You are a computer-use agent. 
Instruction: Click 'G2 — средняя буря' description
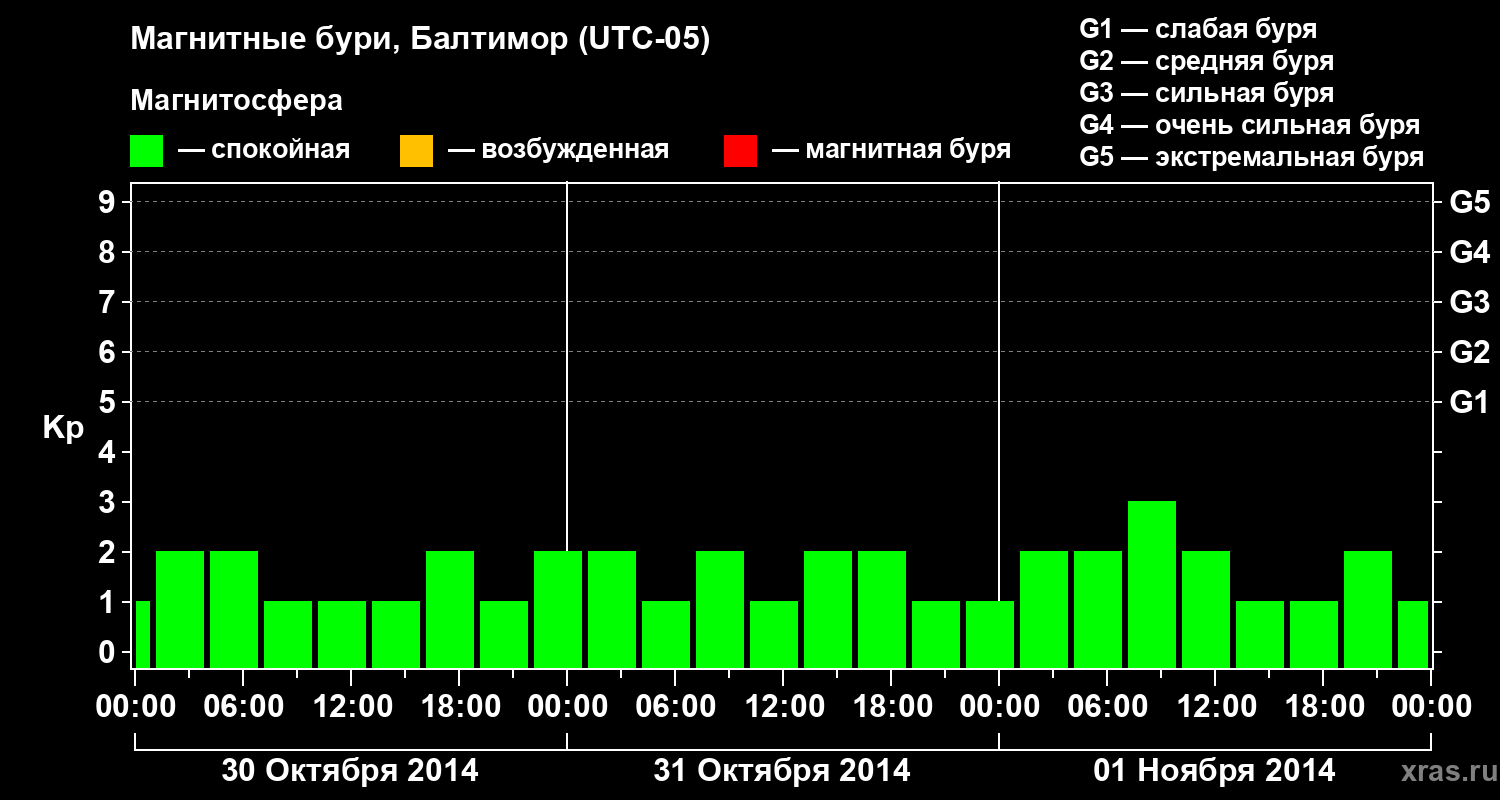1206,61
